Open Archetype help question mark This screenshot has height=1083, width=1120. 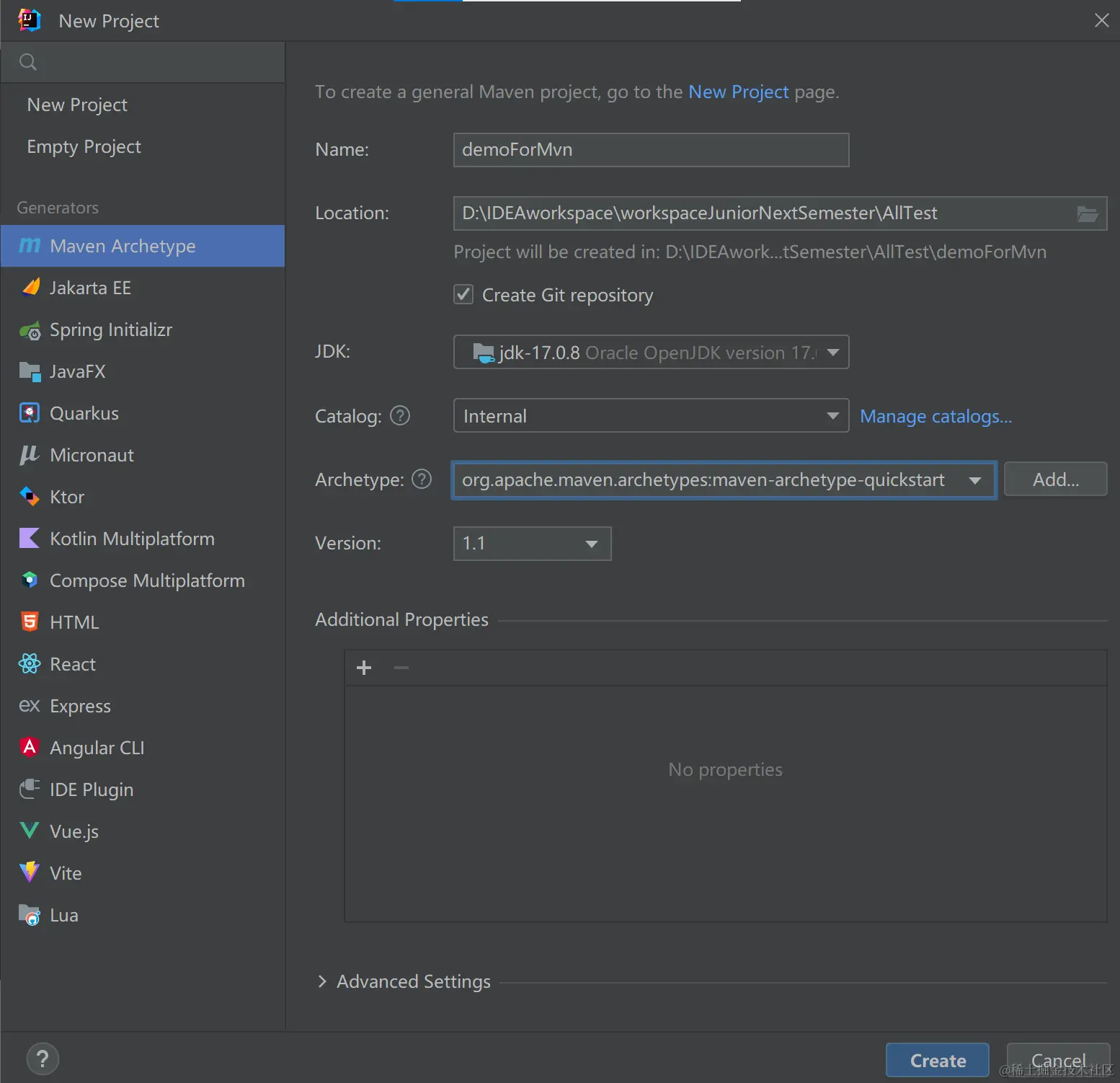(422, 479)
